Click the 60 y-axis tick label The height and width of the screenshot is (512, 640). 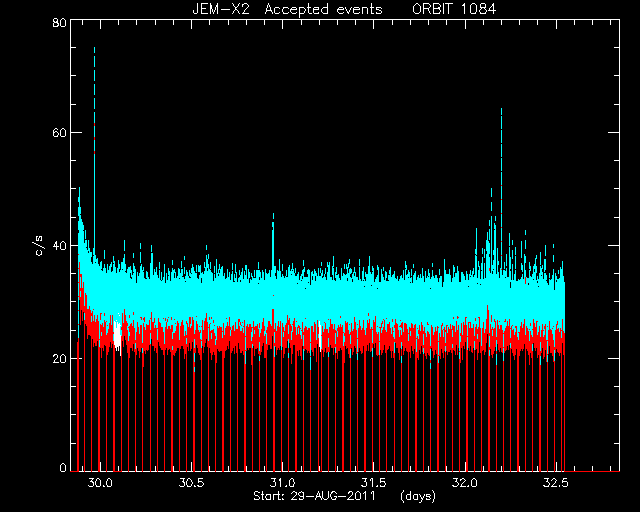pyautogui.click(x=59, y=133)
